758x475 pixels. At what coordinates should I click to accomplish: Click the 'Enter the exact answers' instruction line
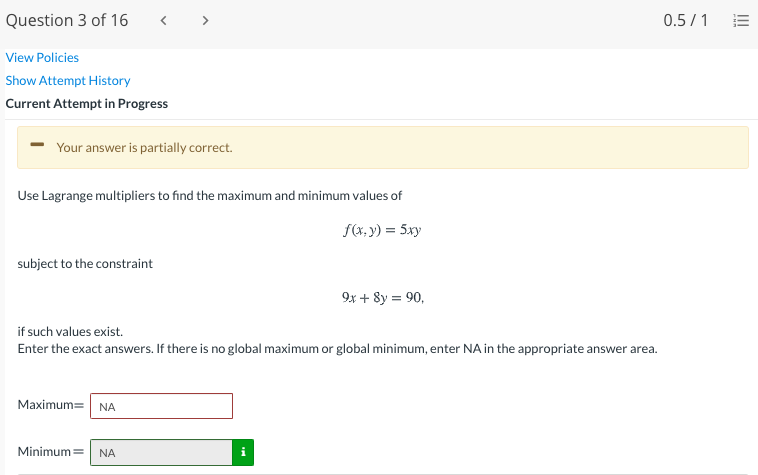pos(337,348)
